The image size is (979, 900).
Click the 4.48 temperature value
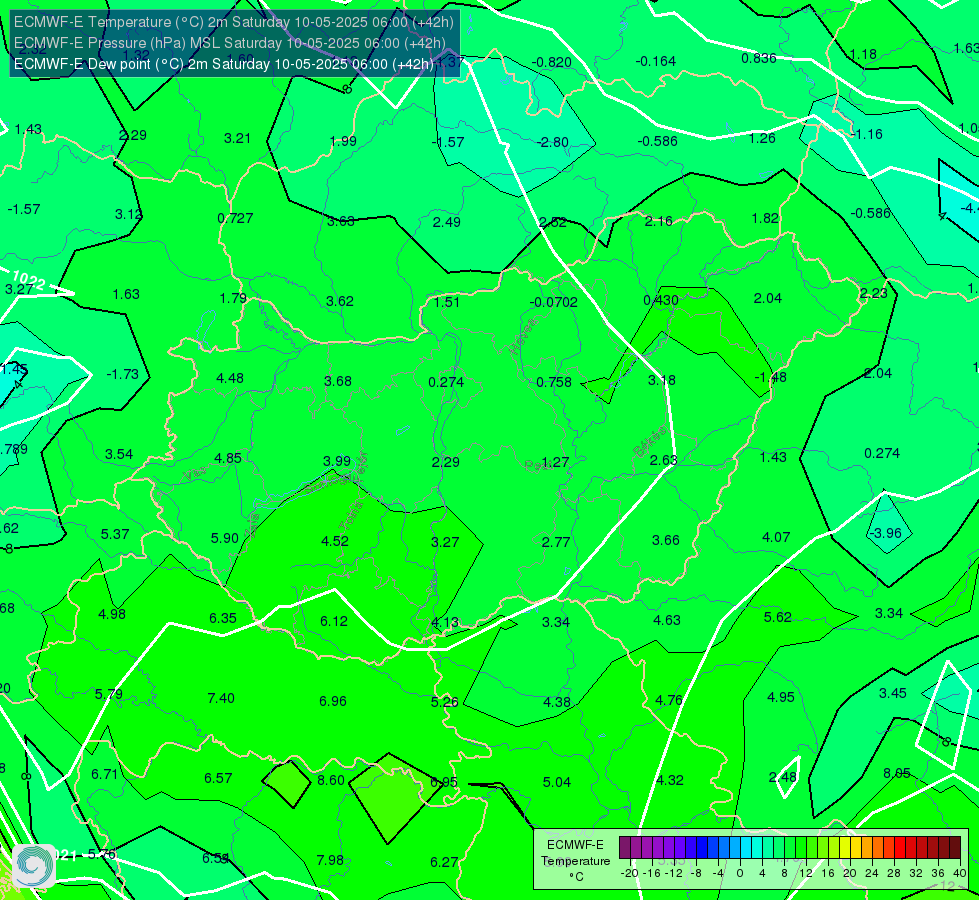point(230,378)
